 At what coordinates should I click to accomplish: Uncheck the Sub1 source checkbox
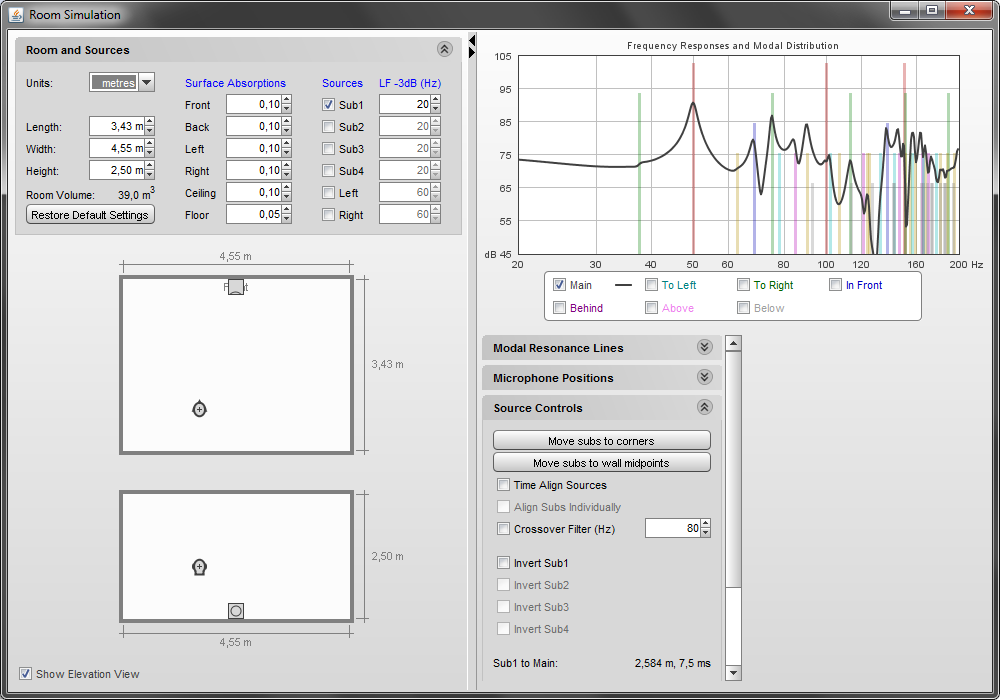pyautogui.click(x=328, y=105)
